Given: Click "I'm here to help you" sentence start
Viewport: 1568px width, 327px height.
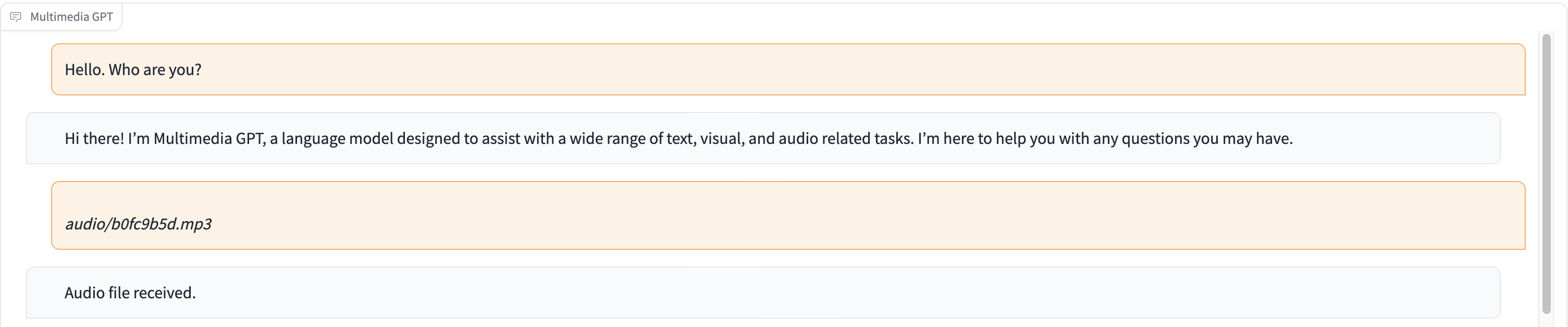Looking at the screenshot, I should pyautogui.click(x=986, y=139).
